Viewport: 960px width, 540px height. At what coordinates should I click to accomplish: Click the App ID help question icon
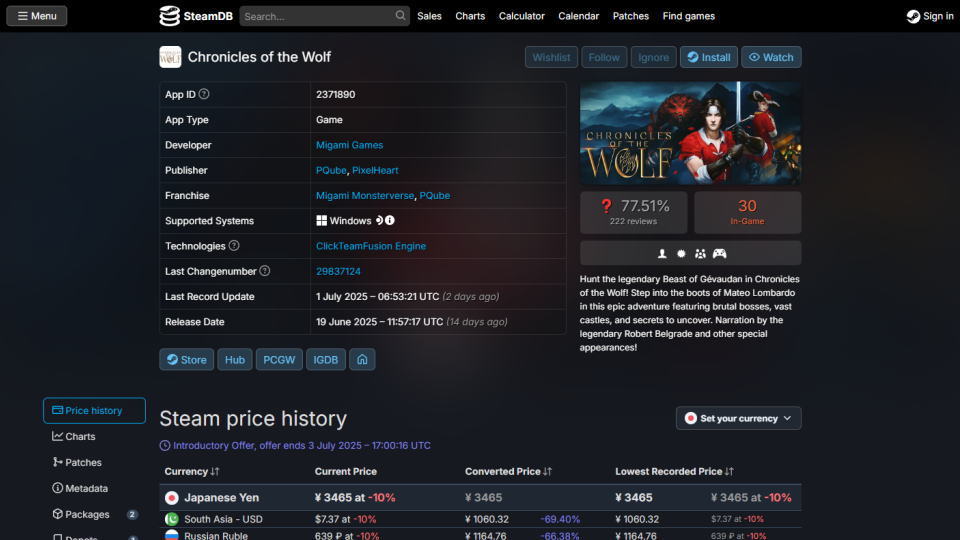204,94
